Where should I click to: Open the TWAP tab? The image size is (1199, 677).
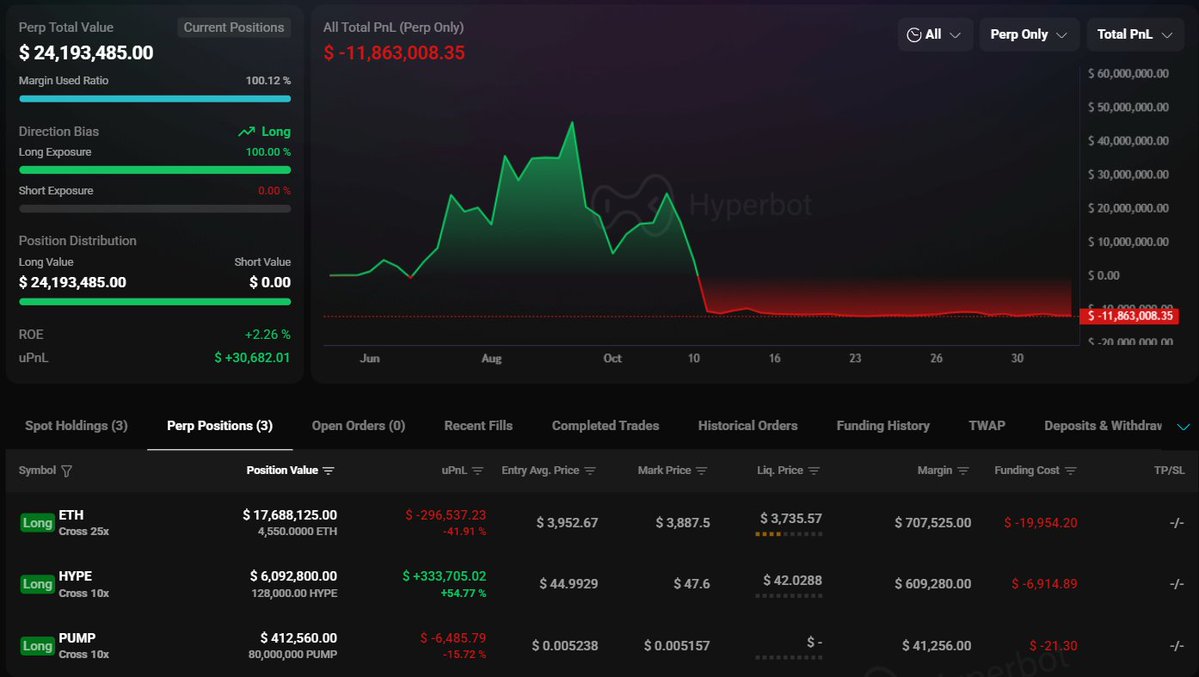click(x=987, y=425)
